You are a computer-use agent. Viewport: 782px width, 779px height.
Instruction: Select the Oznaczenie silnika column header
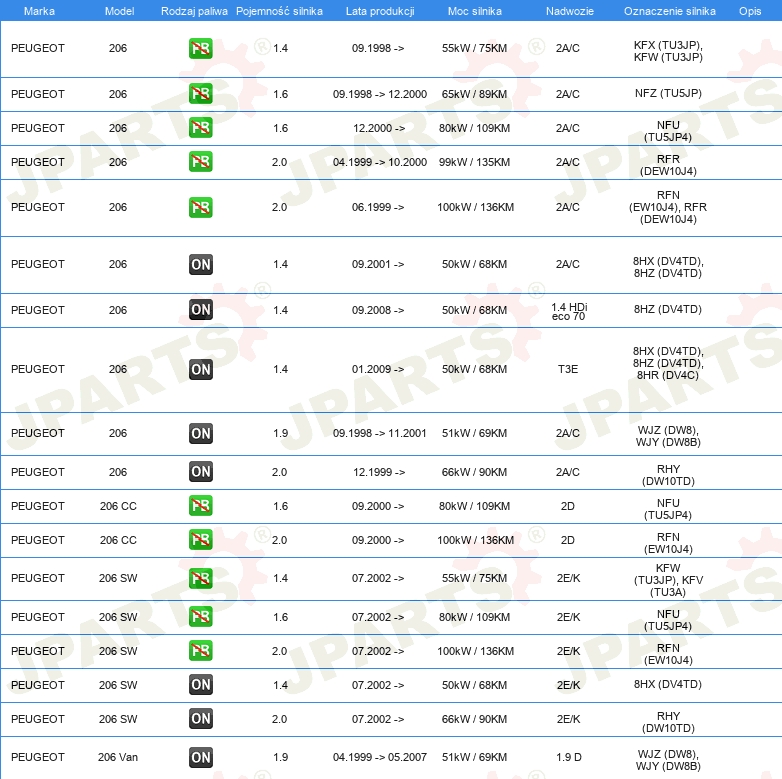coord(669,10)
